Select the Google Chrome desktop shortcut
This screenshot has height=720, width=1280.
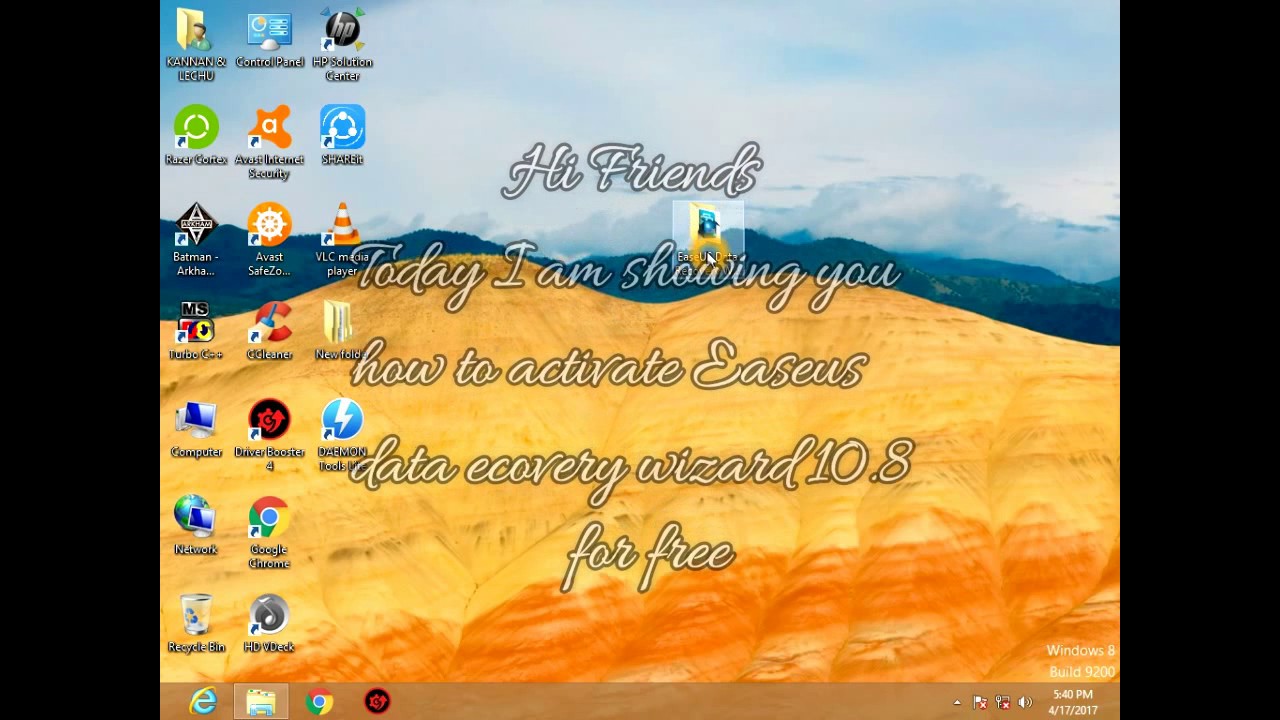pos(269,532)
